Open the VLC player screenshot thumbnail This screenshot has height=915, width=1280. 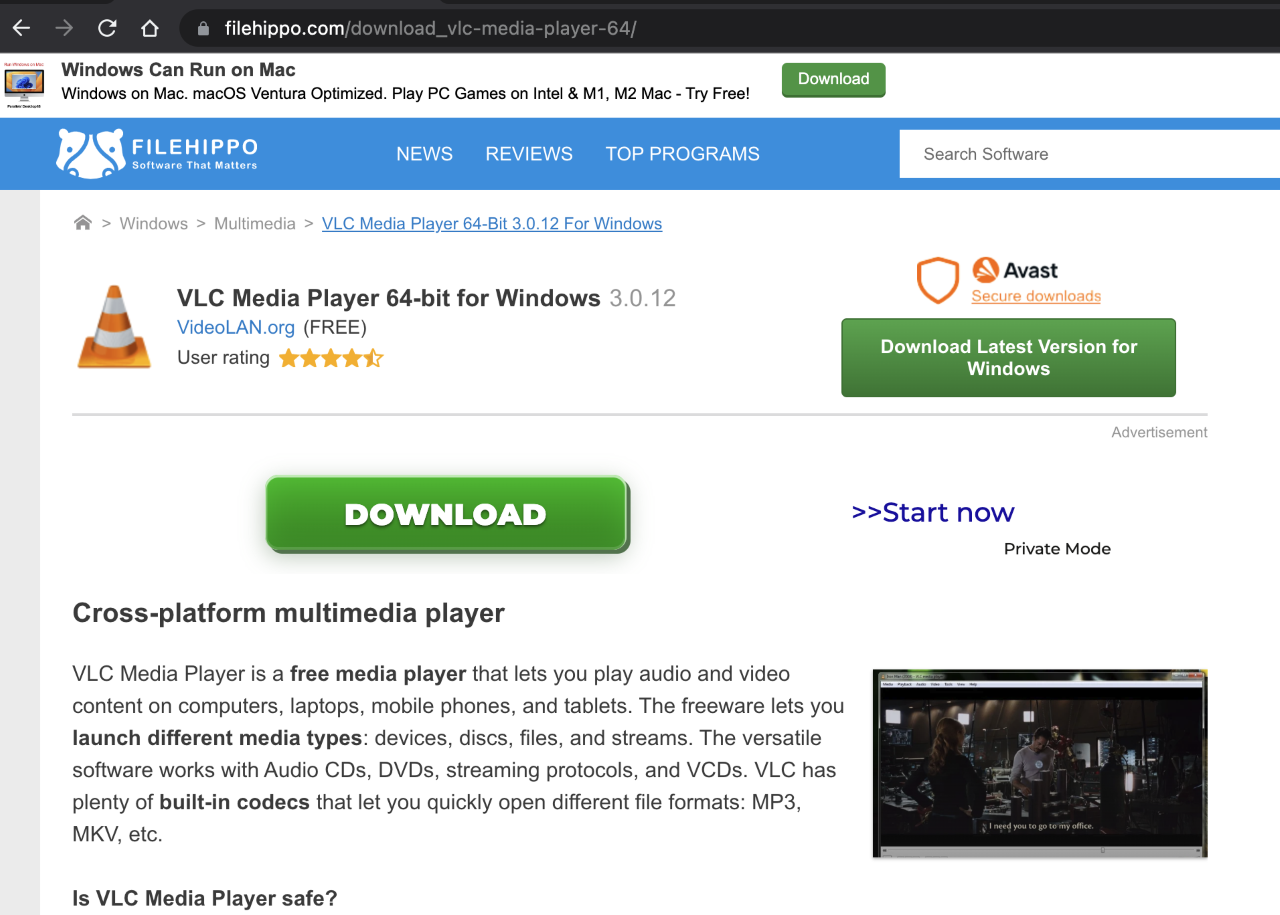pyautogui.click(x=1040, y=763)
